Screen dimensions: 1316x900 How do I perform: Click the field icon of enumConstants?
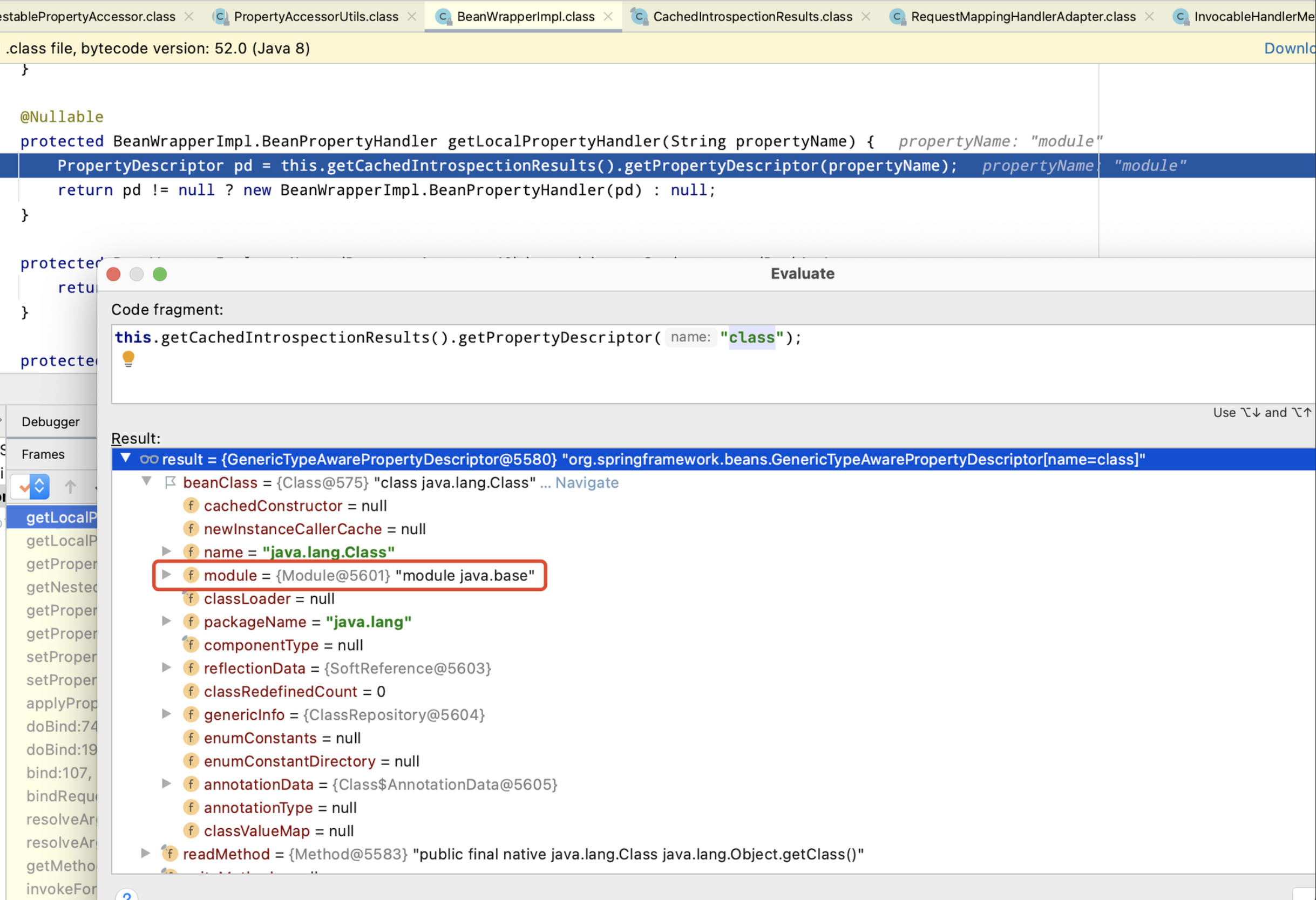[x=191, y=738]
